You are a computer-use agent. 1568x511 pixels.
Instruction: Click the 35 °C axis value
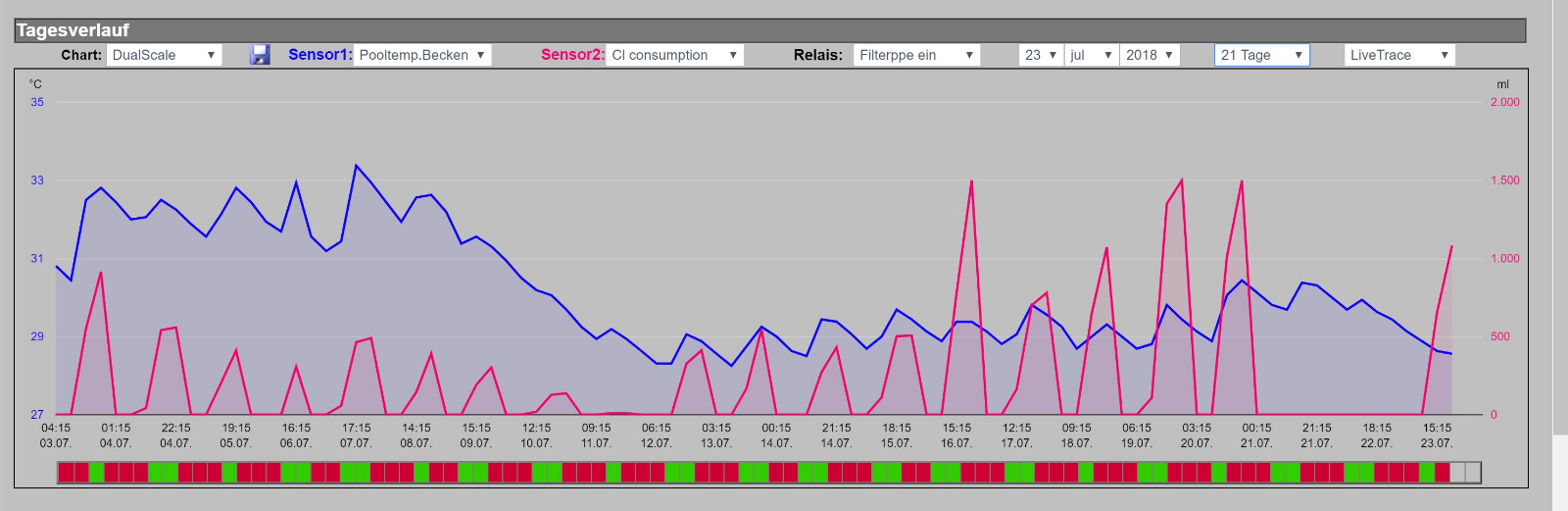(37, 102)
